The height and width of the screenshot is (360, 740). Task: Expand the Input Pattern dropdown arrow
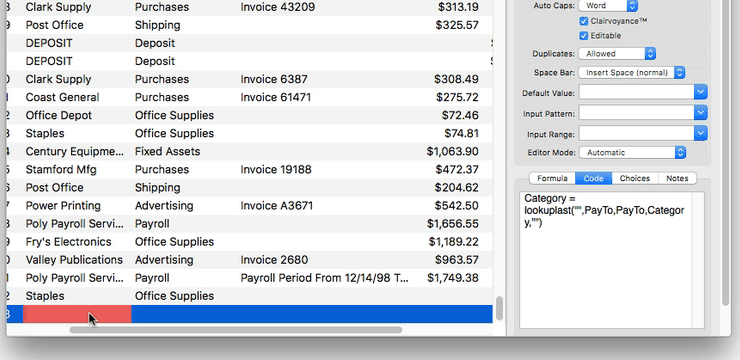pos(701,113)
